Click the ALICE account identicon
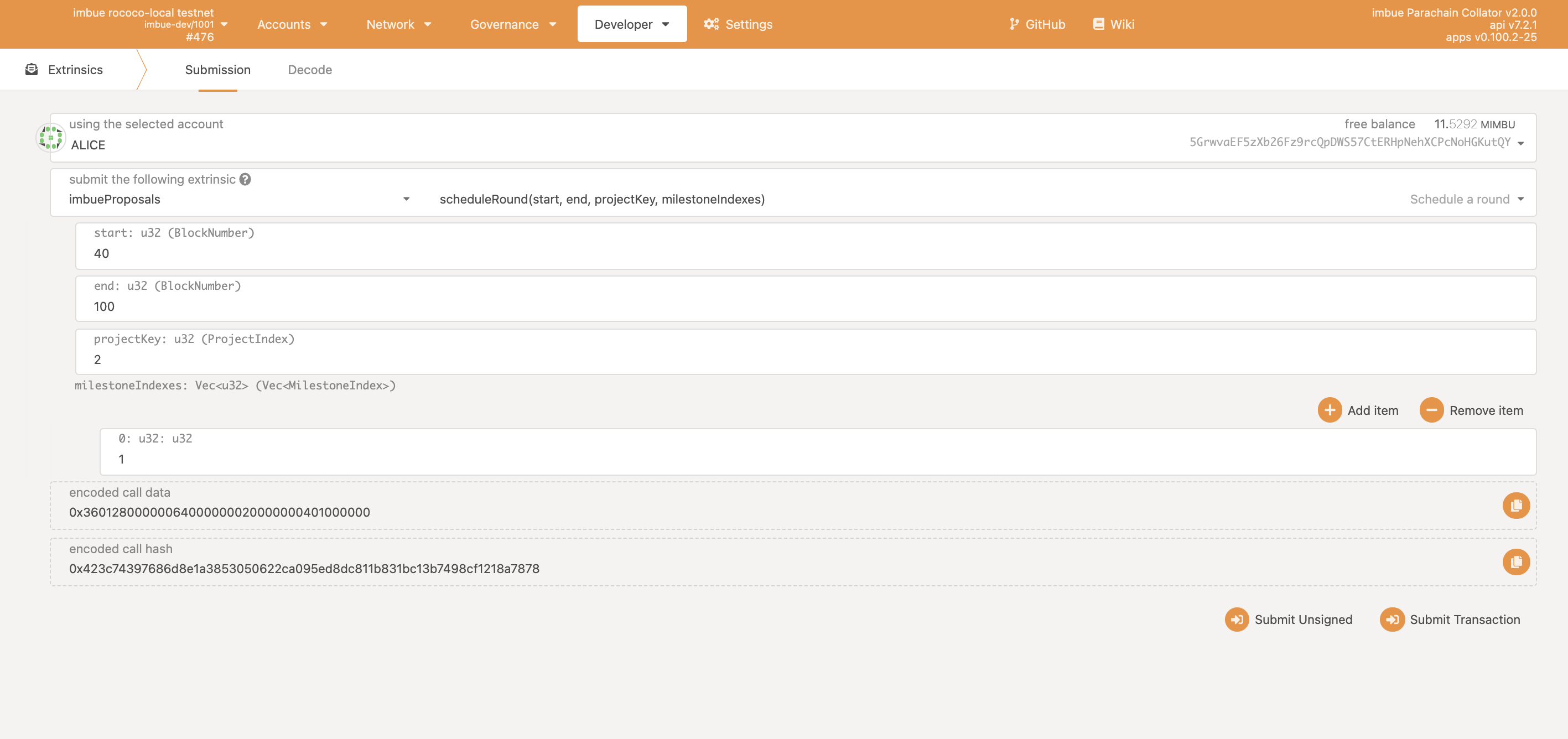 tap(50, 138)
